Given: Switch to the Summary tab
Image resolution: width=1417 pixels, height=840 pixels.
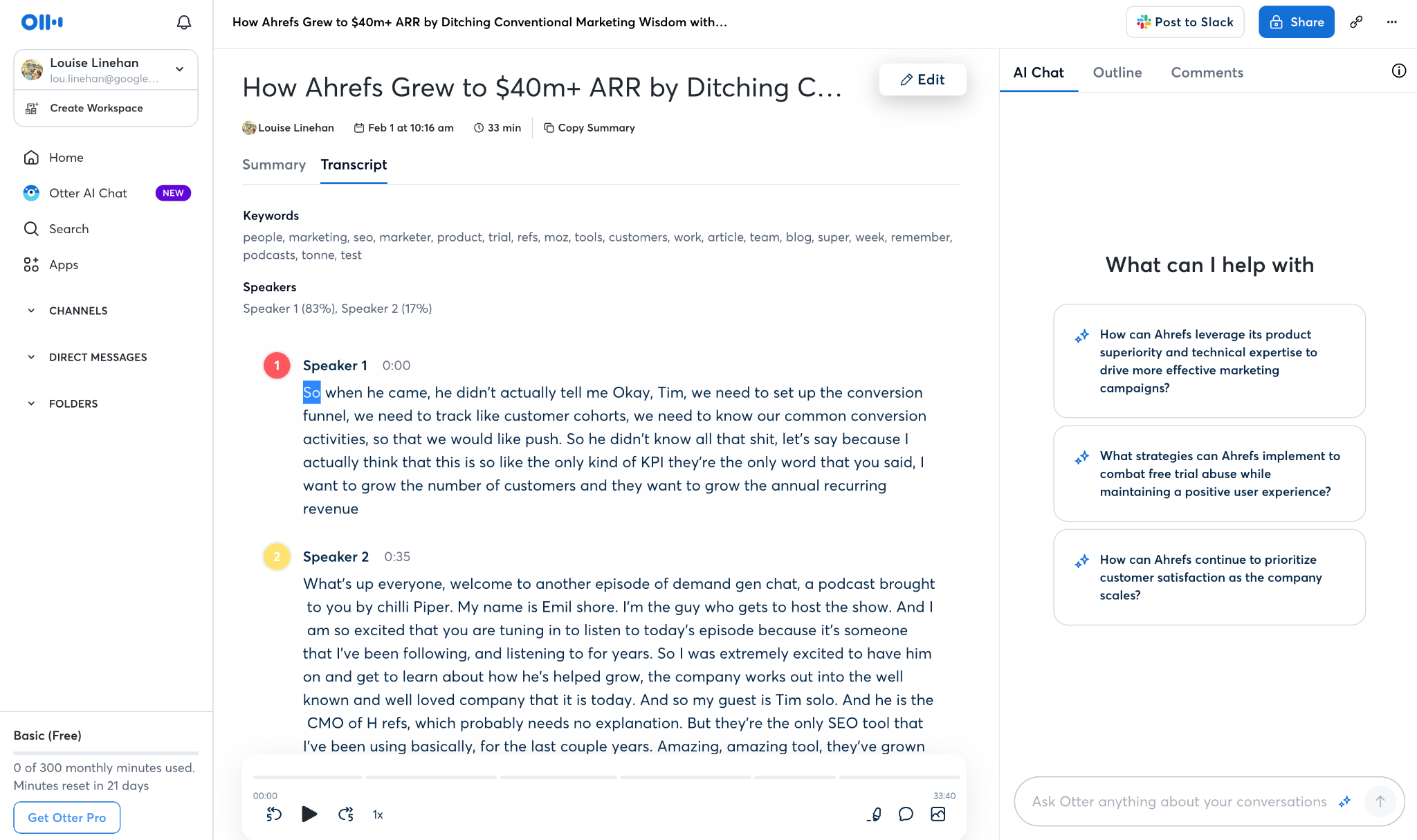Looking at the screenshot, I should 274,165.
